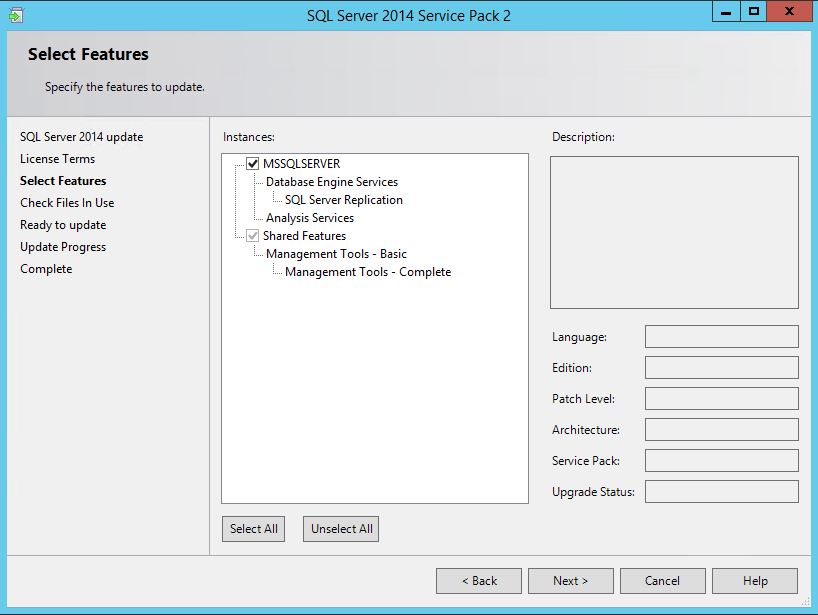Image resolution: width=818 pixels, height=615 pixels.
Task: Select Management Tools - Basic item
Action: pyautogui.click(x=336, y=254)
